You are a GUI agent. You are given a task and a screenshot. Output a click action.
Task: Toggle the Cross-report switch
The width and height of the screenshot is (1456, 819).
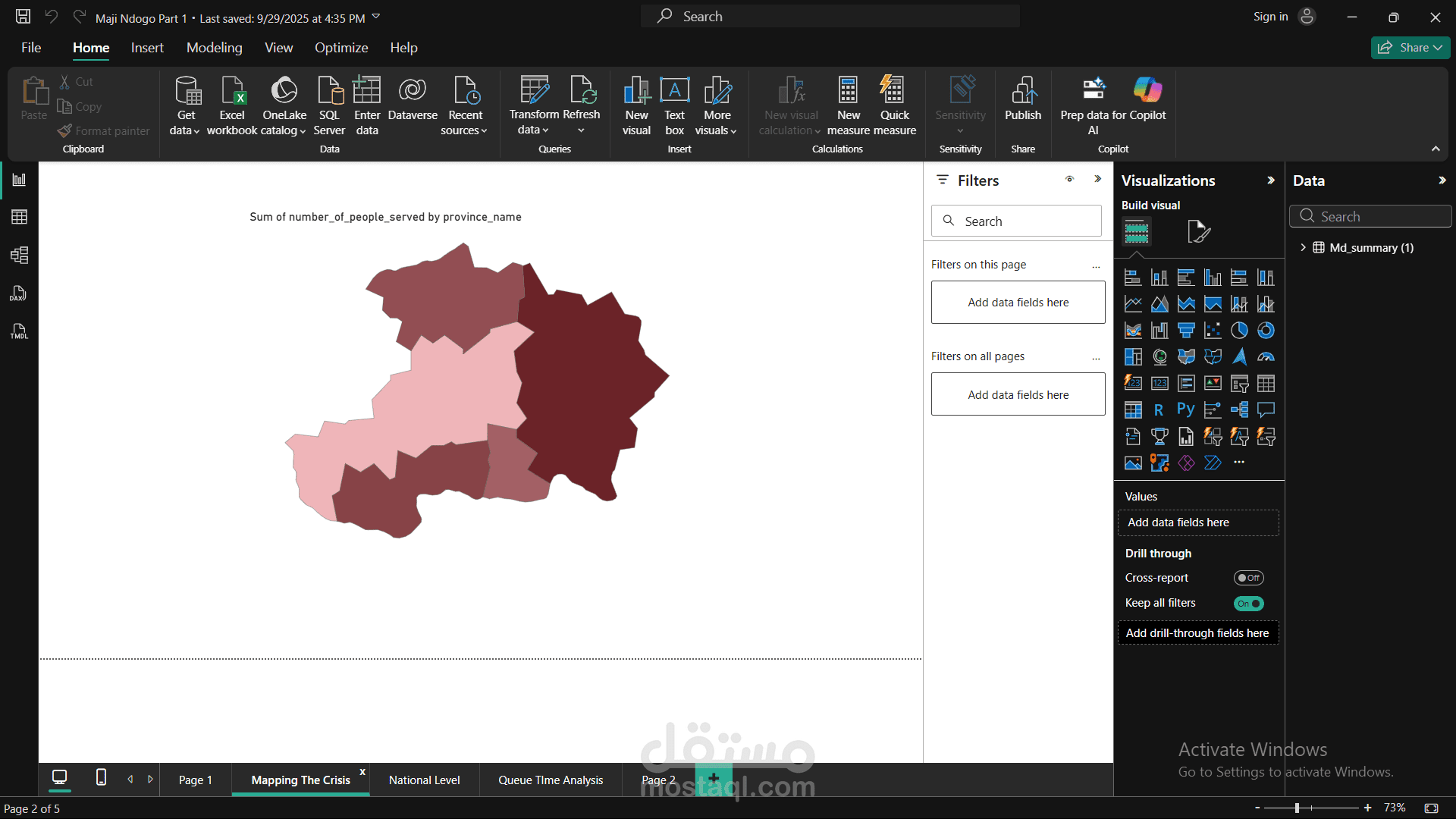coord(1248,578)
